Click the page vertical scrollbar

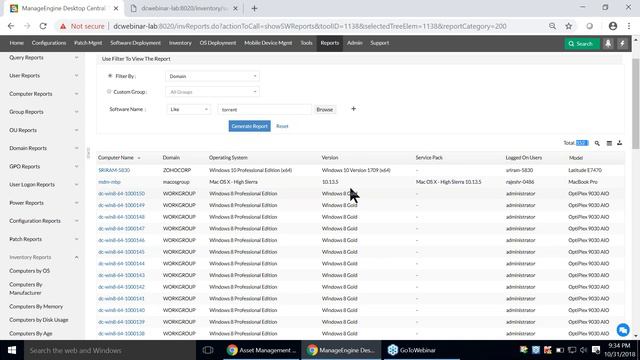tap(636, 104)
